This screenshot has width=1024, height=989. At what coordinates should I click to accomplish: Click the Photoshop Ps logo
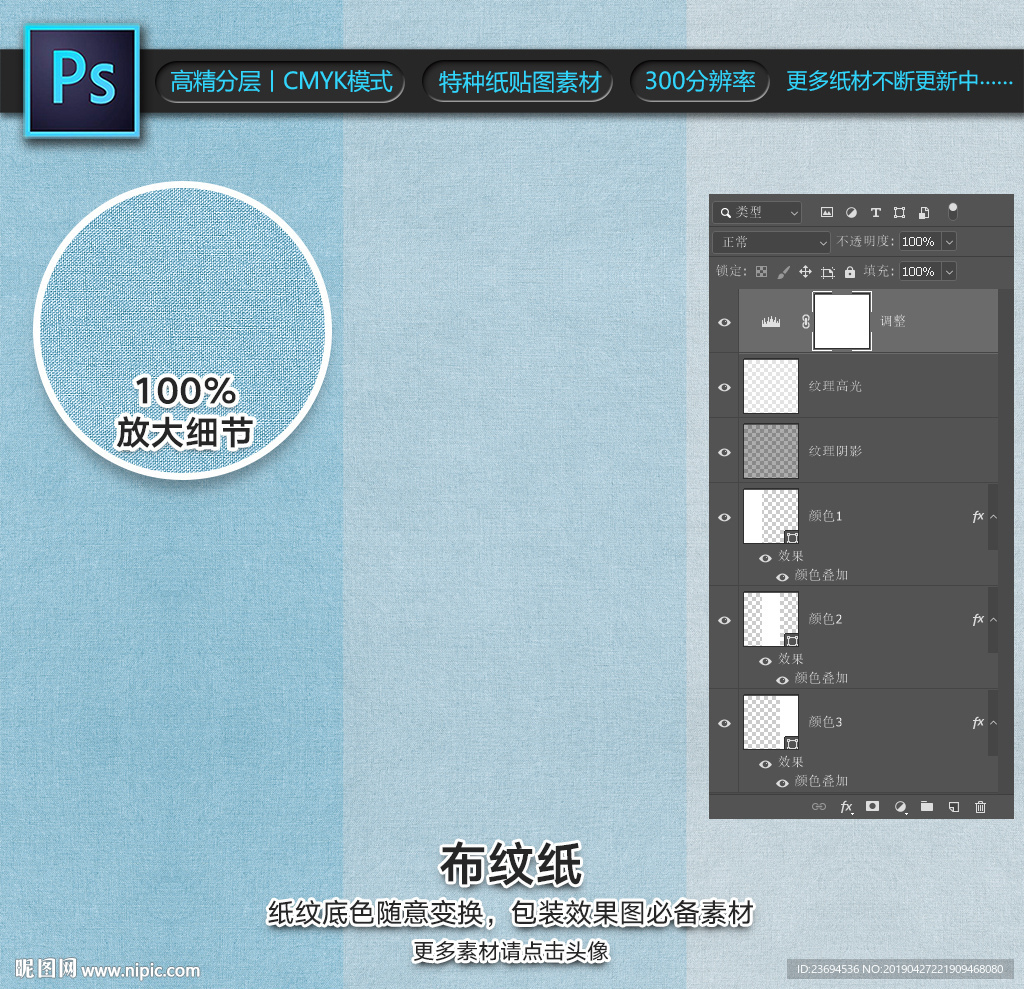(x=82, y=81)
